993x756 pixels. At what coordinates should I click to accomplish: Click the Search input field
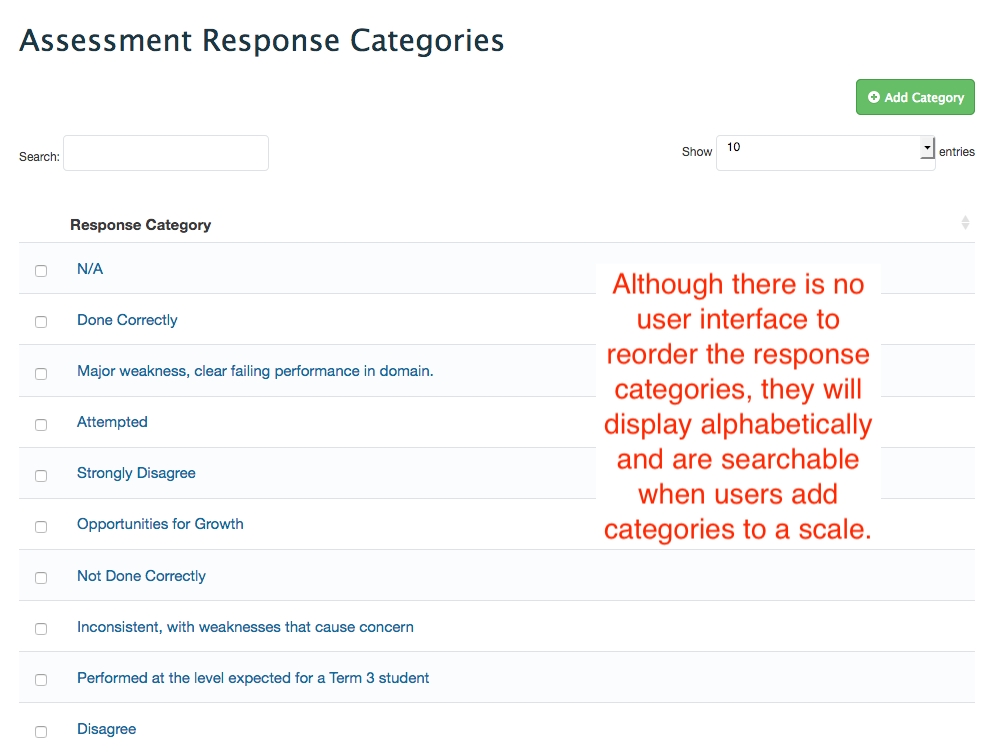166,153
